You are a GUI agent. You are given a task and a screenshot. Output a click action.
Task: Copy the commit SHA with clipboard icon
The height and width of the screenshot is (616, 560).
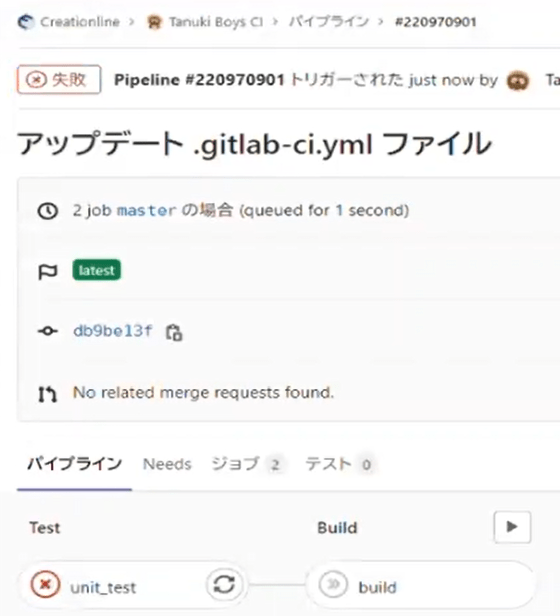(174, 332)
